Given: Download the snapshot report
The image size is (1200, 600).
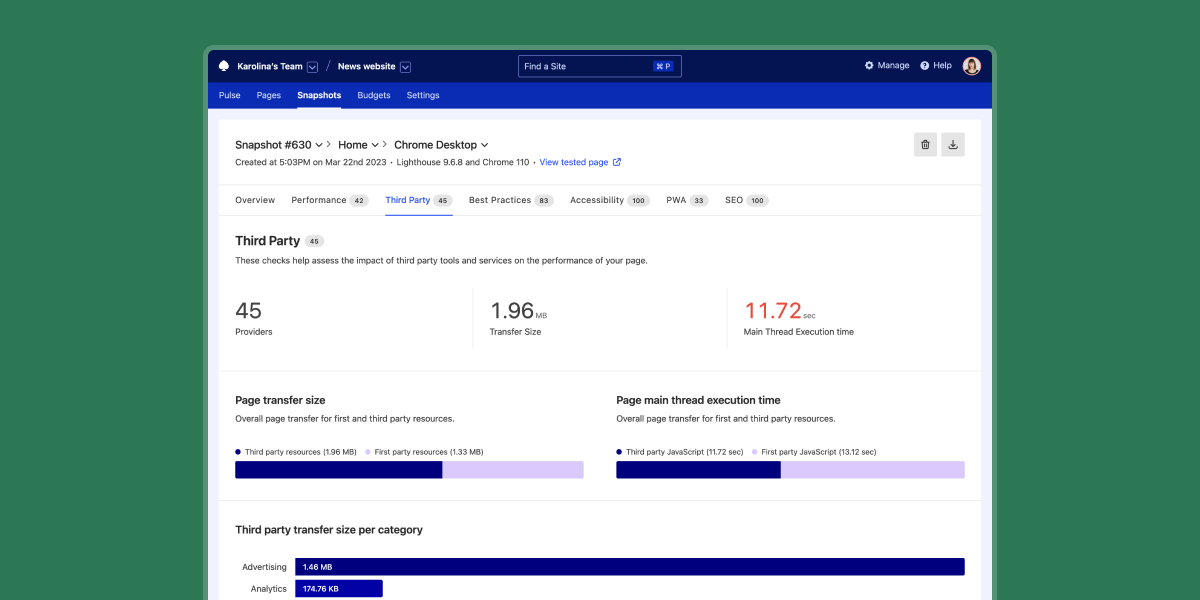Looking at the screenshot, I should coord(952,144).
